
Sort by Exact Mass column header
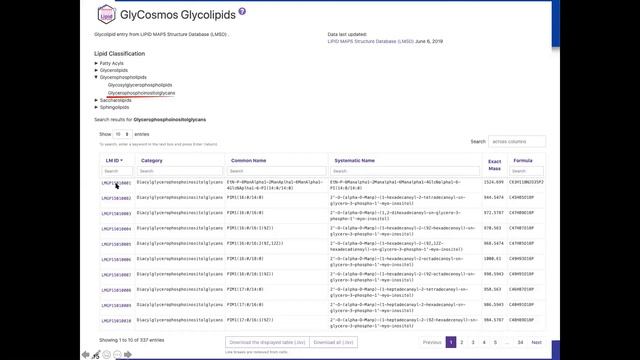(495, 165)
